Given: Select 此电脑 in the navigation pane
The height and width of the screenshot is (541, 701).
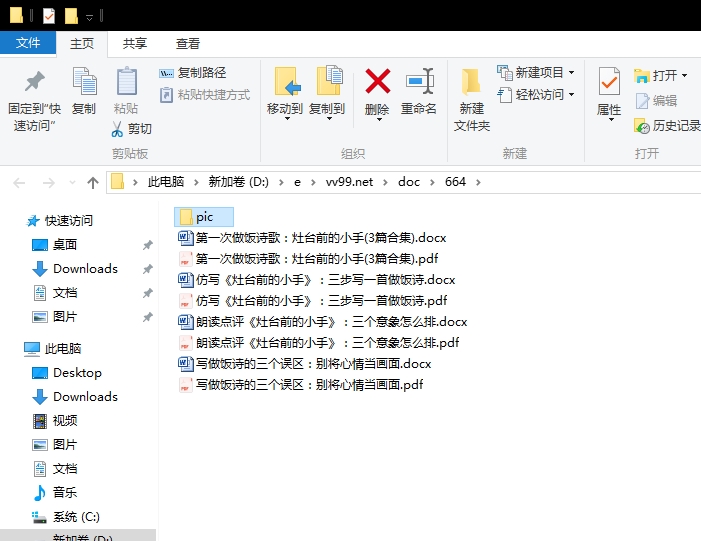Looking at the screenshot, I should click(x=52, y=348).
